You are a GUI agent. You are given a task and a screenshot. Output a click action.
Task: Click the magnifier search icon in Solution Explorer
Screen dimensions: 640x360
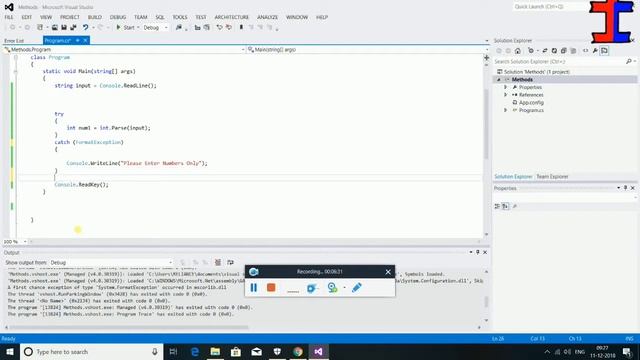pos(629,61)
